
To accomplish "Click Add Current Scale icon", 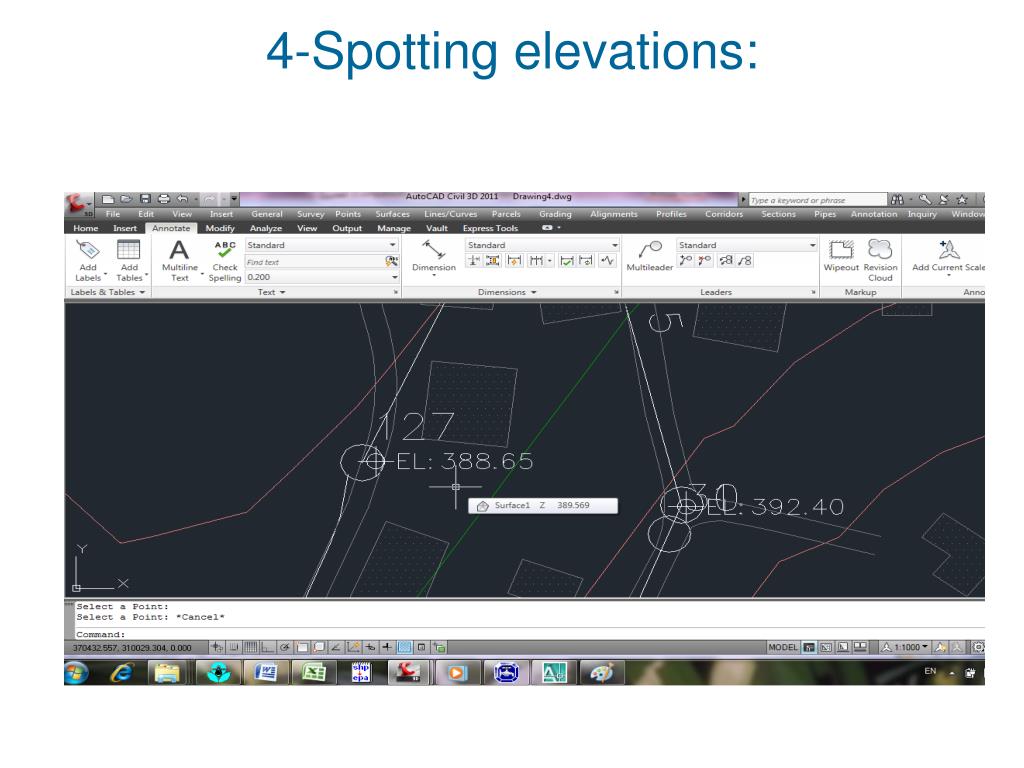I will pyautogui.click(x=948, y=249).
